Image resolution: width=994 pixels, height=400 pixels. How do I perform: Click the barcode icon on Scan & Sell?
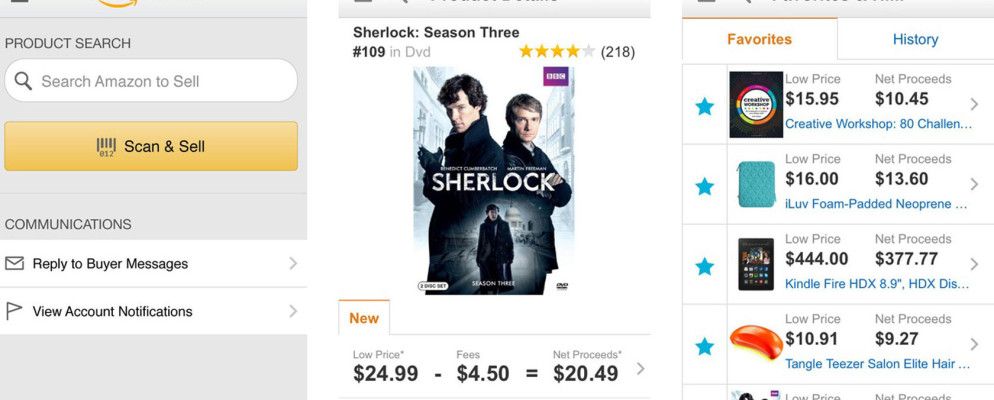tap(106, 146)
